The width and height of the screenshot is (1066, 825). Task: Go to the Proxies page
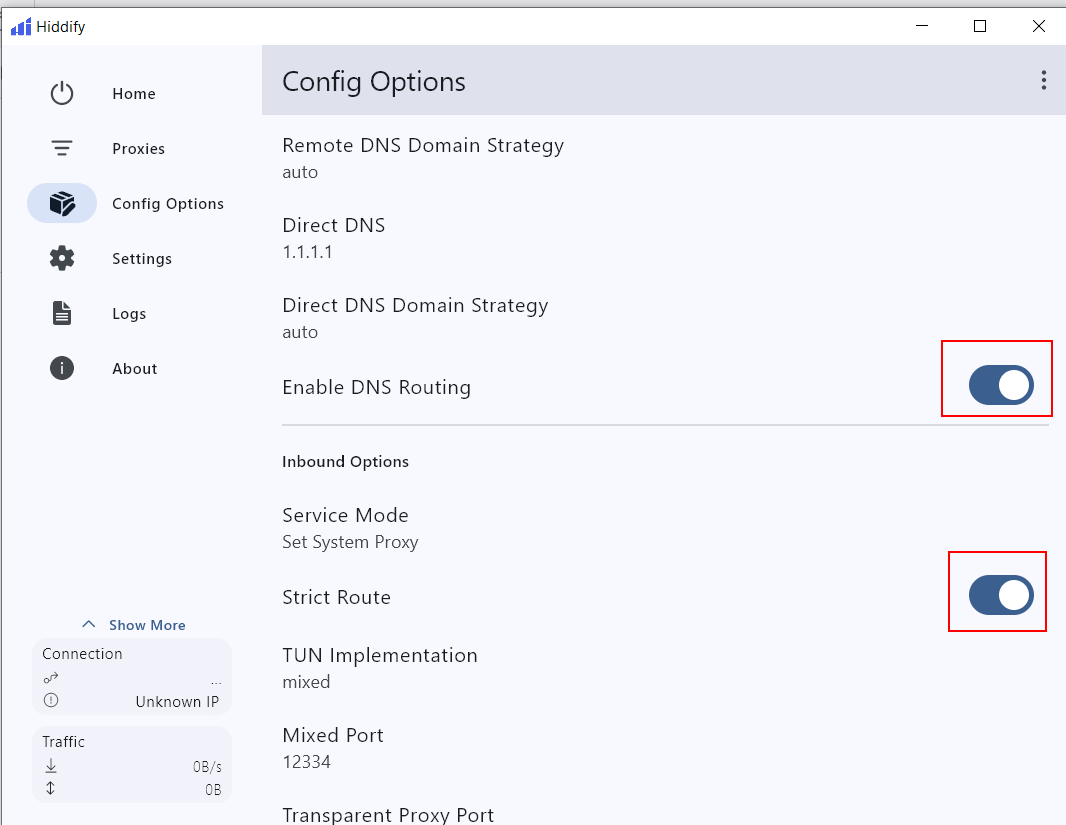pos(138,149)
